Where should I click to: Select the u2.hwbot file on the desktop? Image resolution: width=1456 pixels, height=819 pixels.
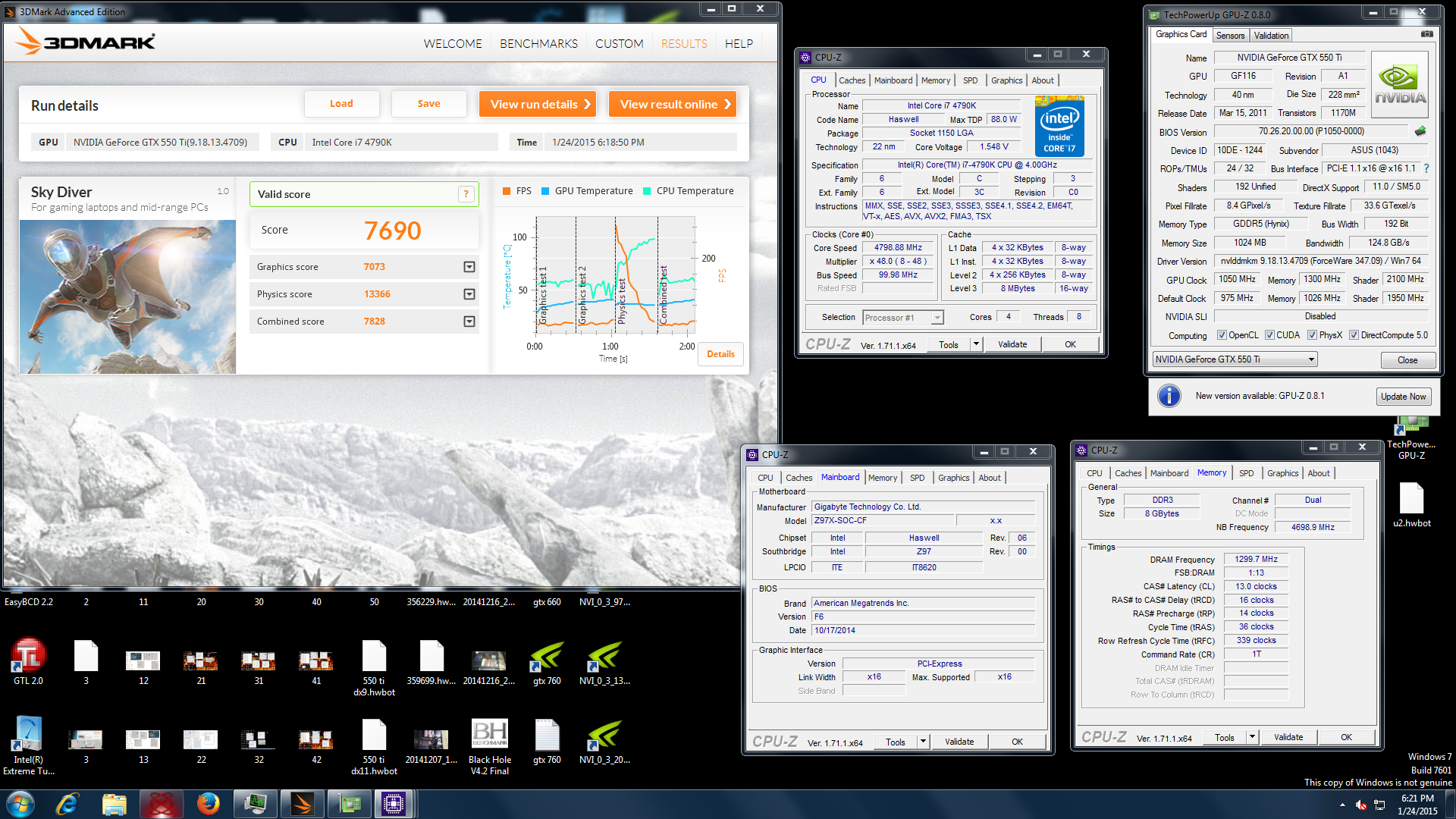click(x=1411, y=504)
